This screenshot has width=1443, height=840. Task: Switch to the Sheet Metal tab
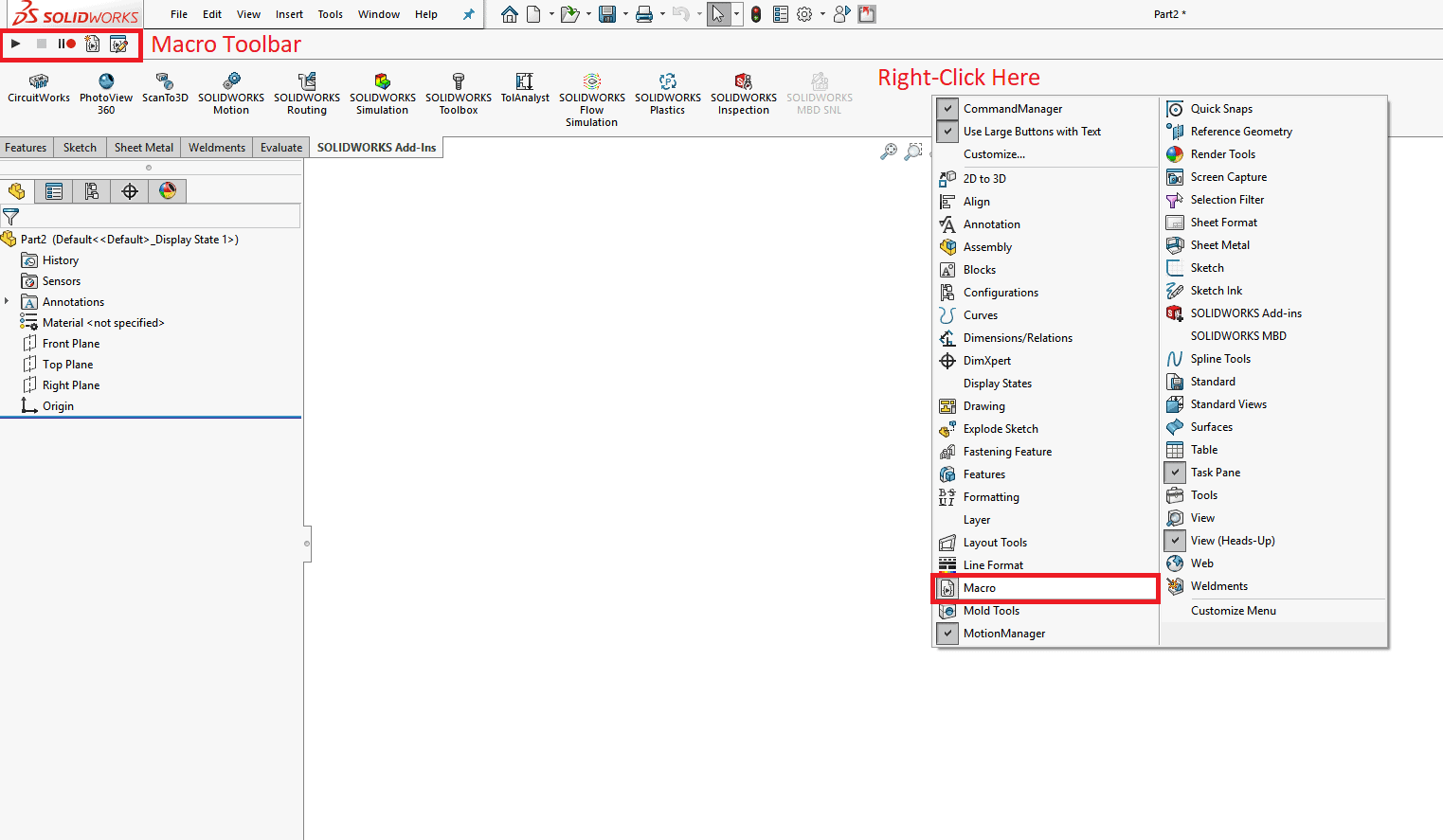(x=144, y=148)
